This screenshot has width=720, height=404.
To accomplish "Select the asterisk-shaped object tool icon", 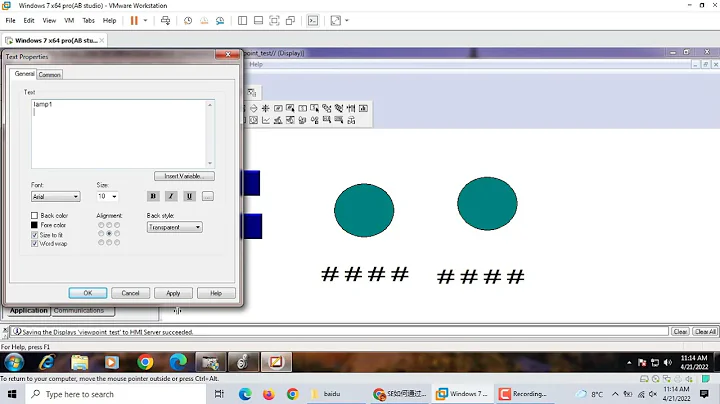I will click(x=265, y=108).
